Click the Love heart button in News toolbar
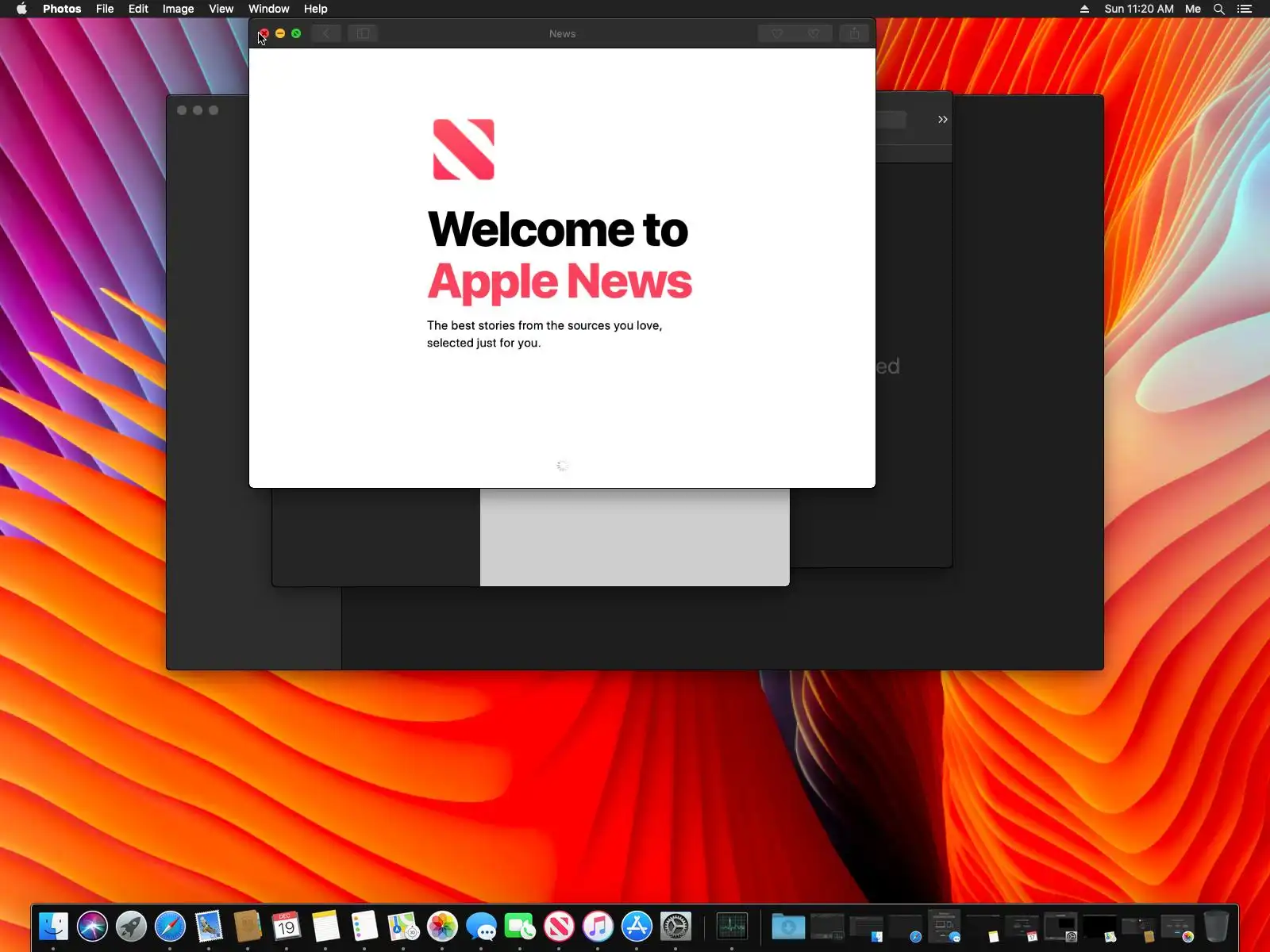The image size is (1270, 952). click(777, 33)
